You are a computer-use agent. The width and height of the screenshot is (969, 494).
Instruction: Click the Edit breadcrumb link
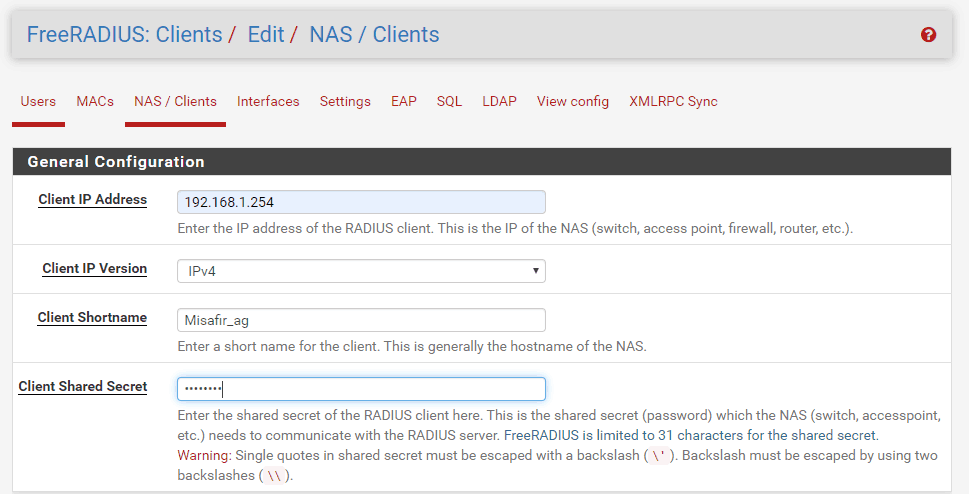click(x=266, y=35)
